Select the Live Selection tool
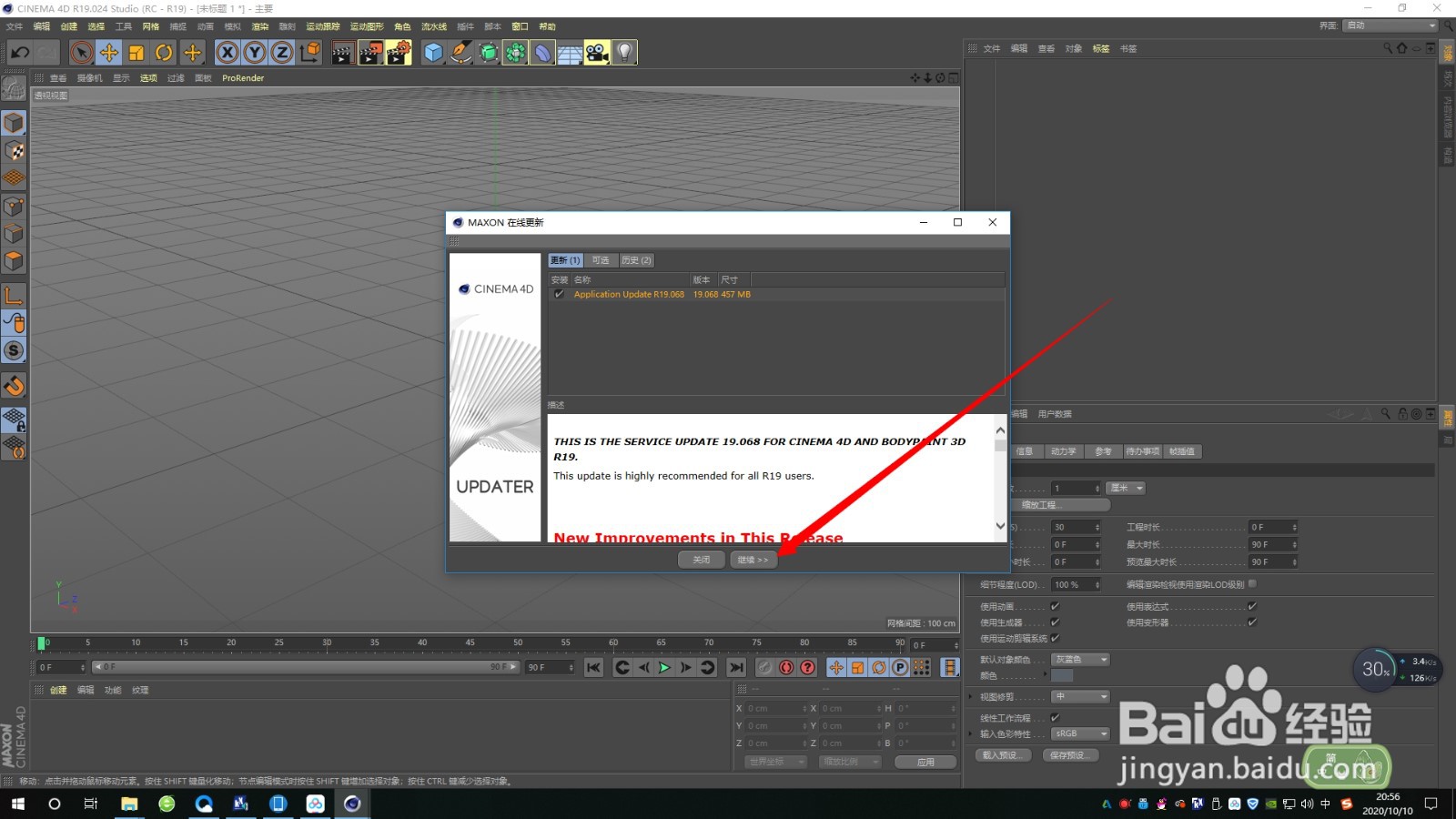This screenshot has width=1456, height=819. pyautogui.click(x=82, y=53)
